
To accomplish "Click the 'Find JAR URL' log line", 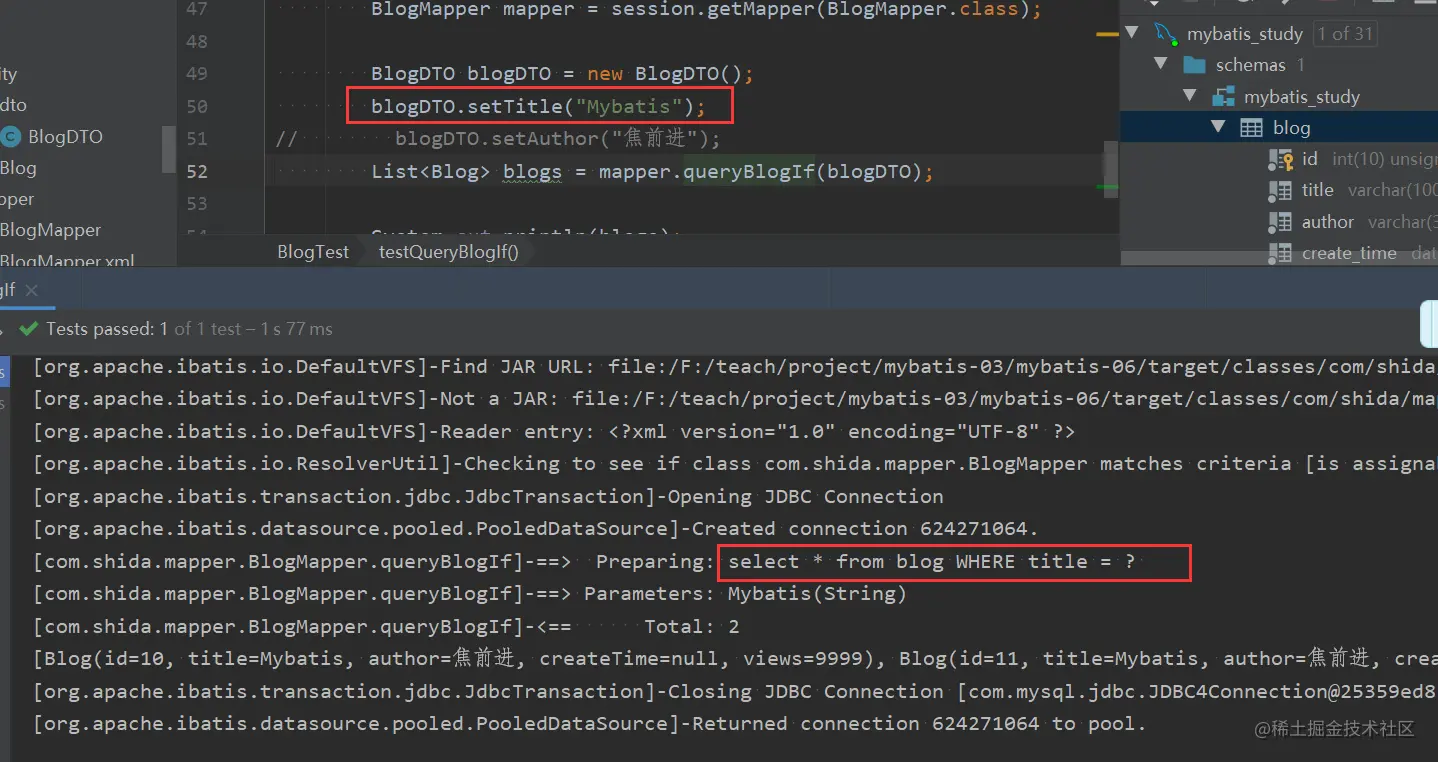I will [x=735, y=367].
